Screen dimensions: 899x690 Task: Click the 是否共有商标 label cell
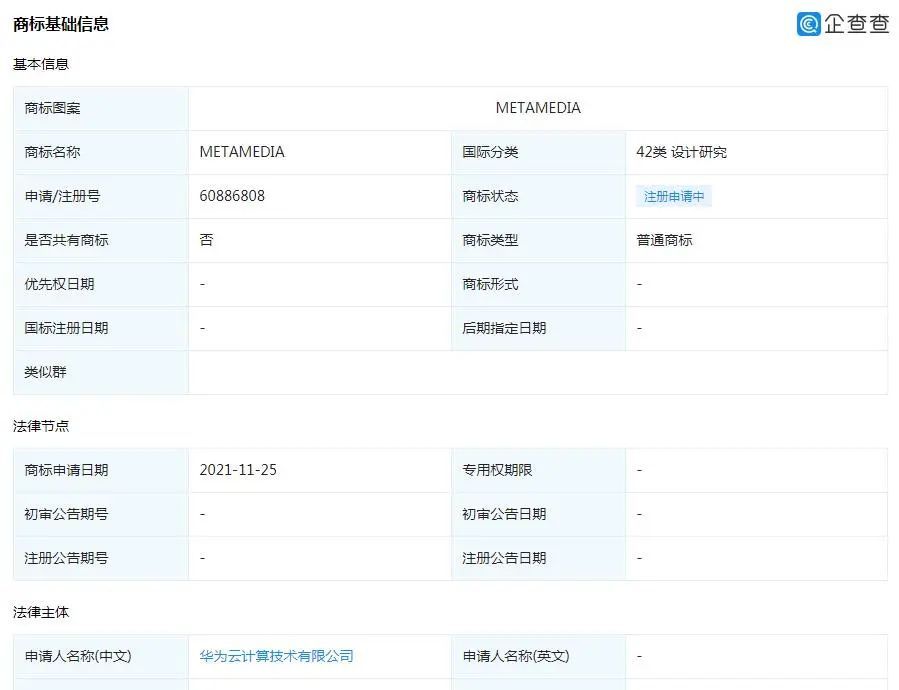pyautogui.click(x=101, y=240)
